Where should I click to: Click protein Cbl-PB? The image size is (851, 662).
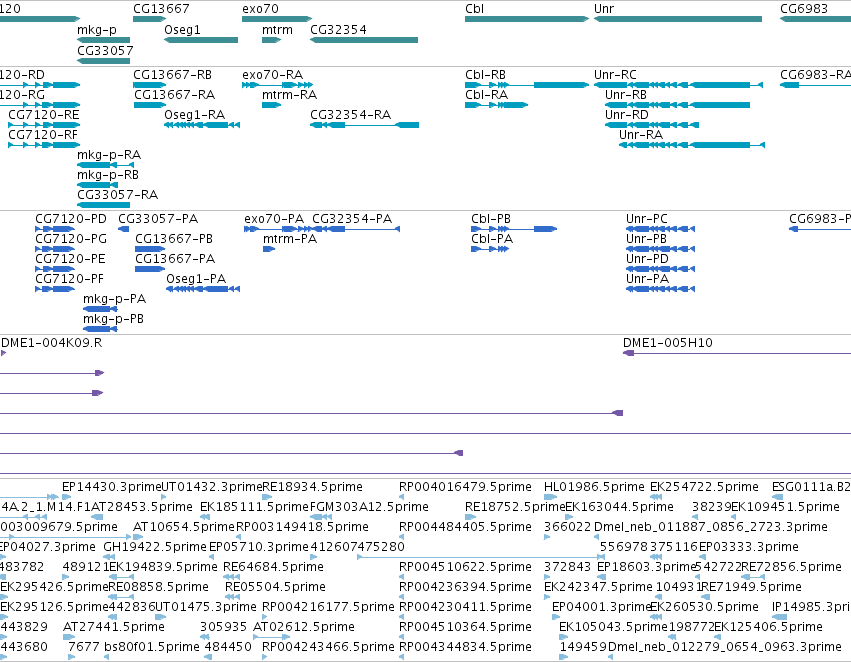tap(491, 219)
